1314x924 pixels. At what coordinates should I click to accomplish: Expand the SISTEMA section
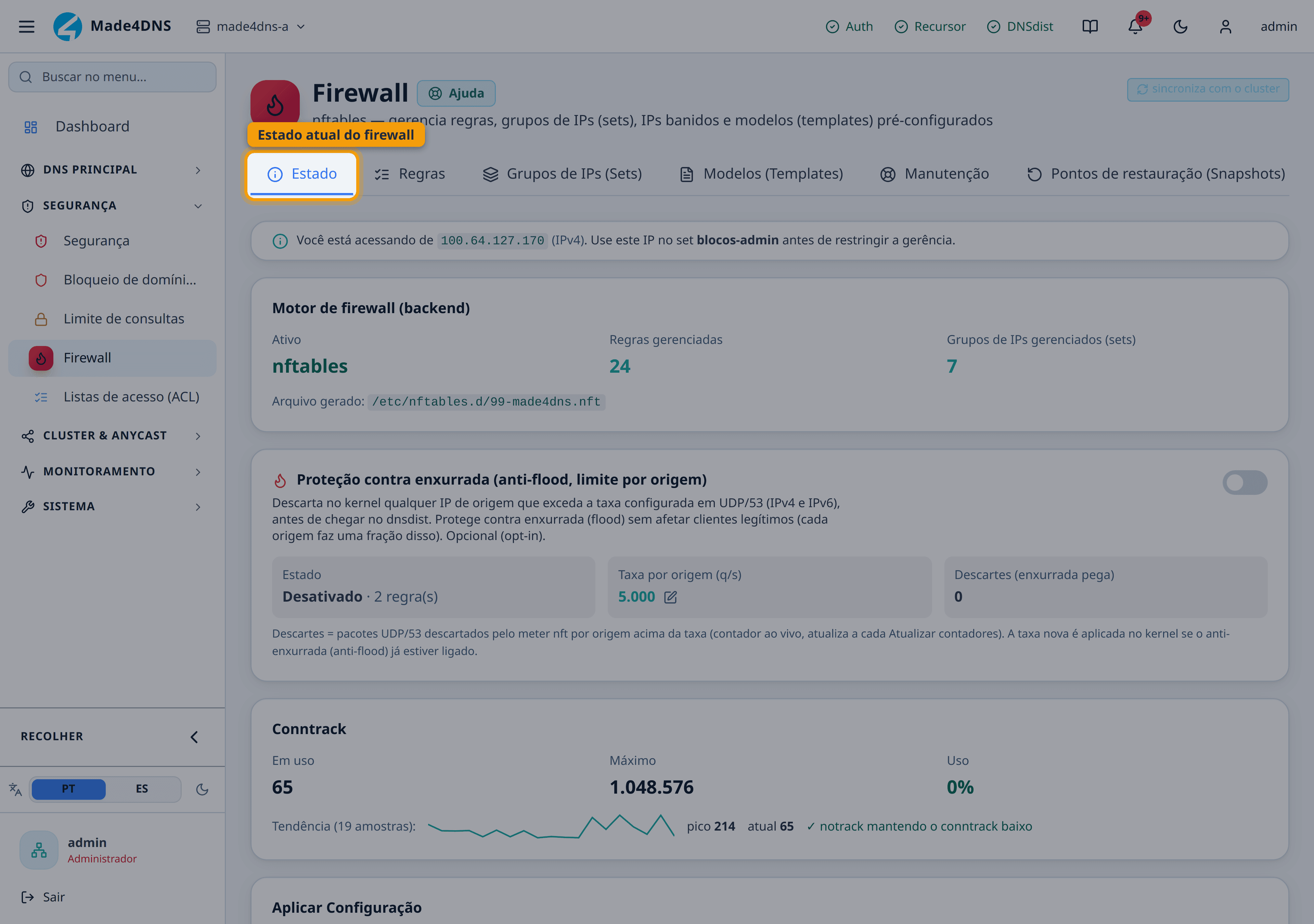[x=112, y=506]
